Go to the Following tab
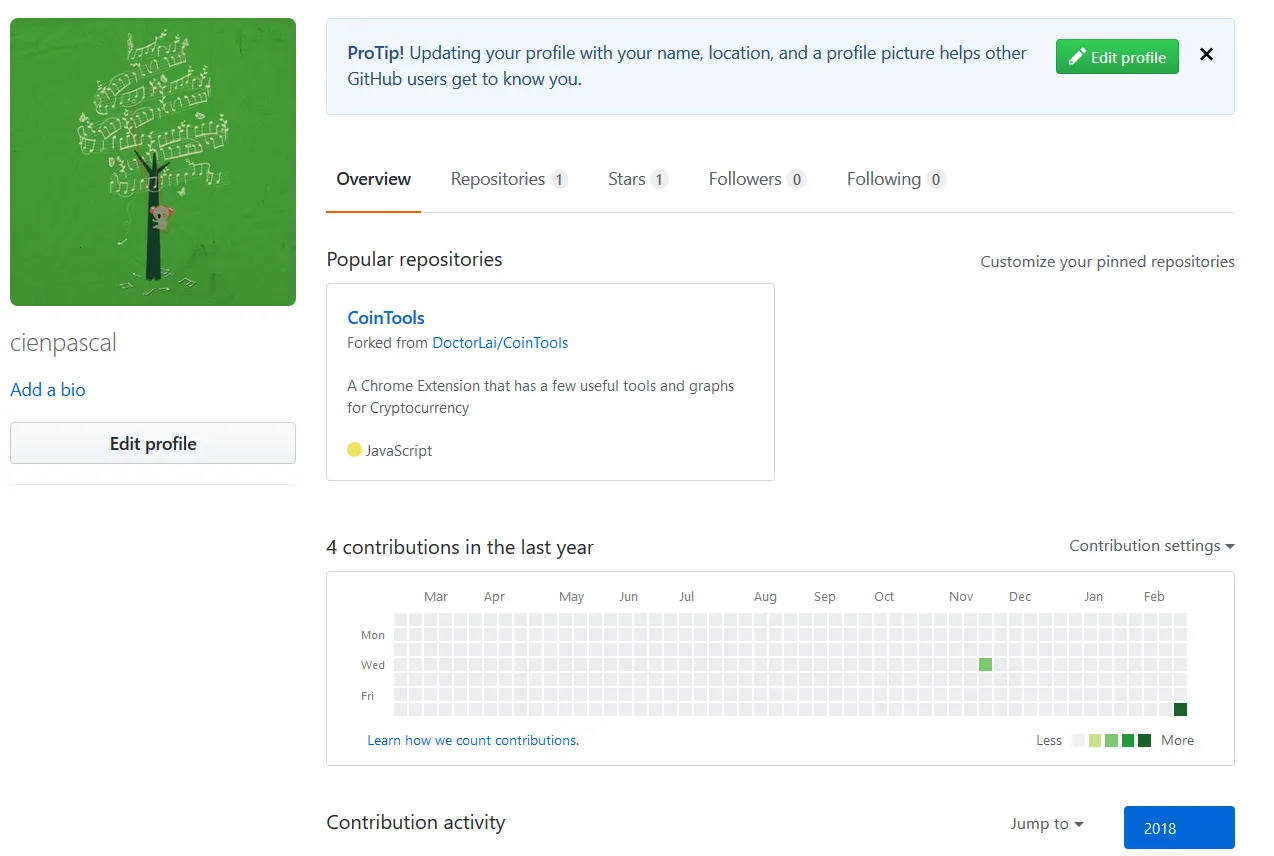The height and width of the screenshot is (856, 1274). pyautogui.click(x=896, y=179)
